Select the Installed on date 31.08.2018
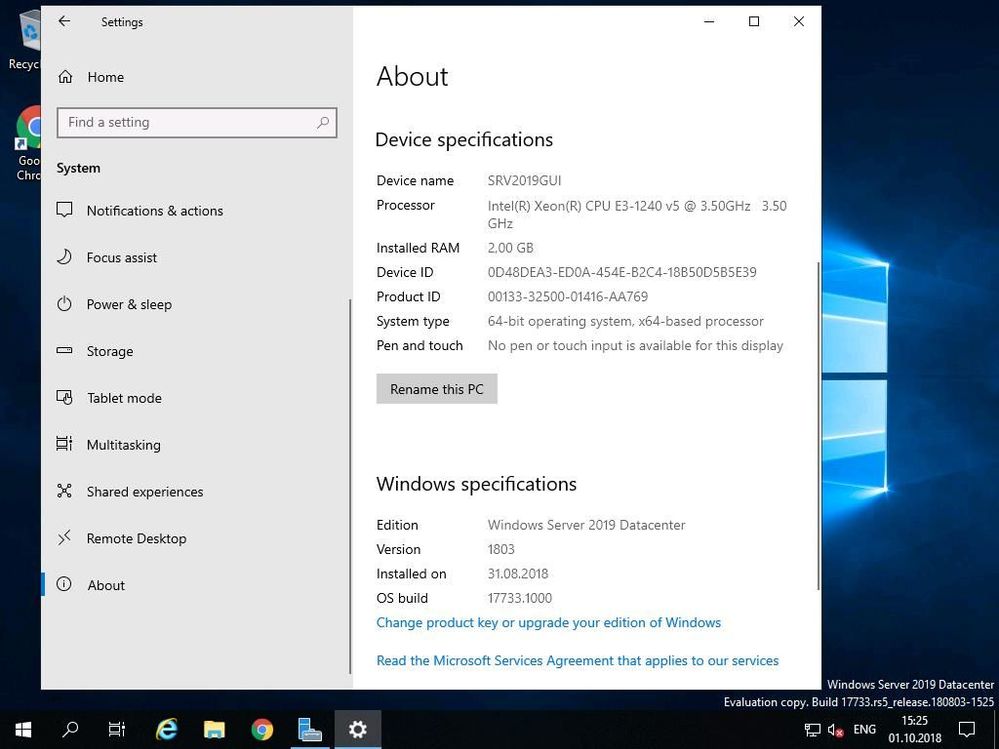The height and width of the screenshot is (749, 999). point(518,574)
